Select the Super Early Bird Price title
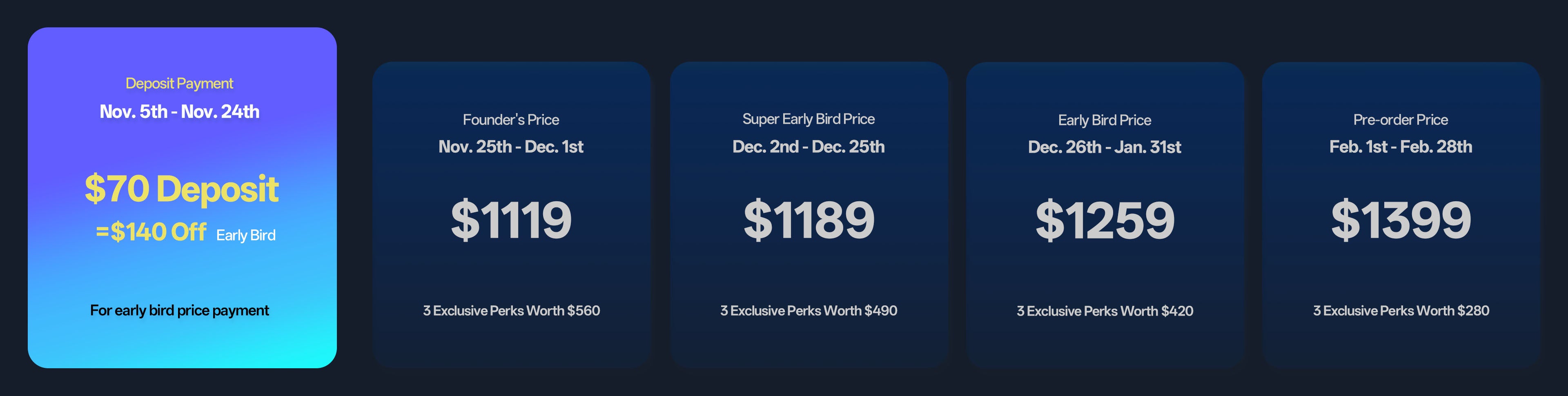Screen dimensions: 1568x396 click(808, 119)
